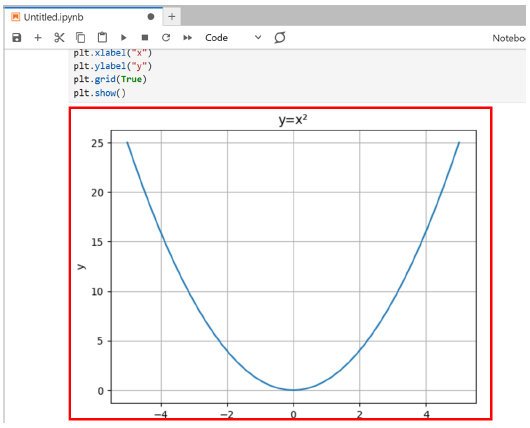The height and width of the screenshot is (428, 530).
Task: Save the notebook with floppy disk icon
Action: [x=17, y=38]
